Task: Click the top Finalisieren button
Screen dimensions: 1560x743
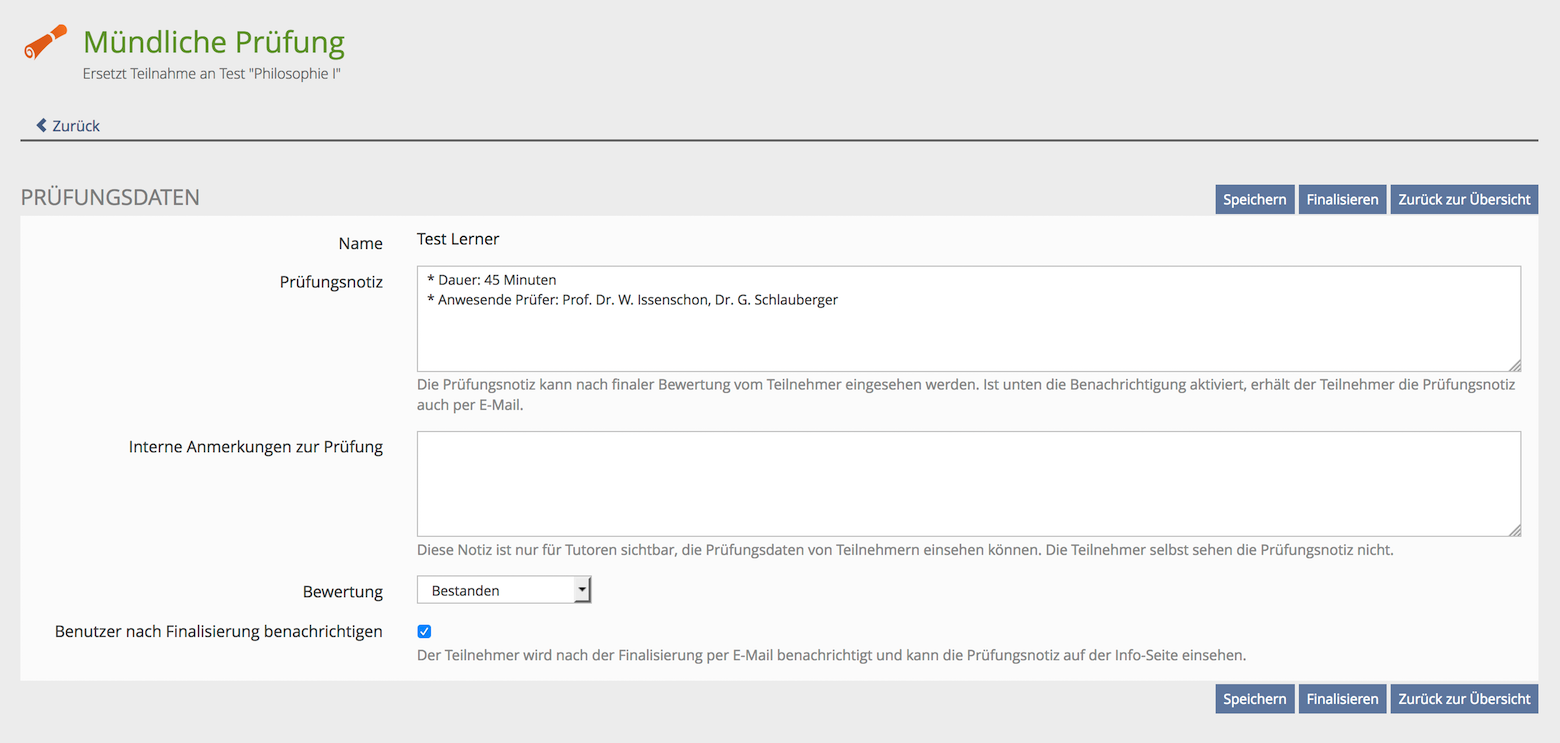Action: pyautogui.click(x=1342, y=199)
